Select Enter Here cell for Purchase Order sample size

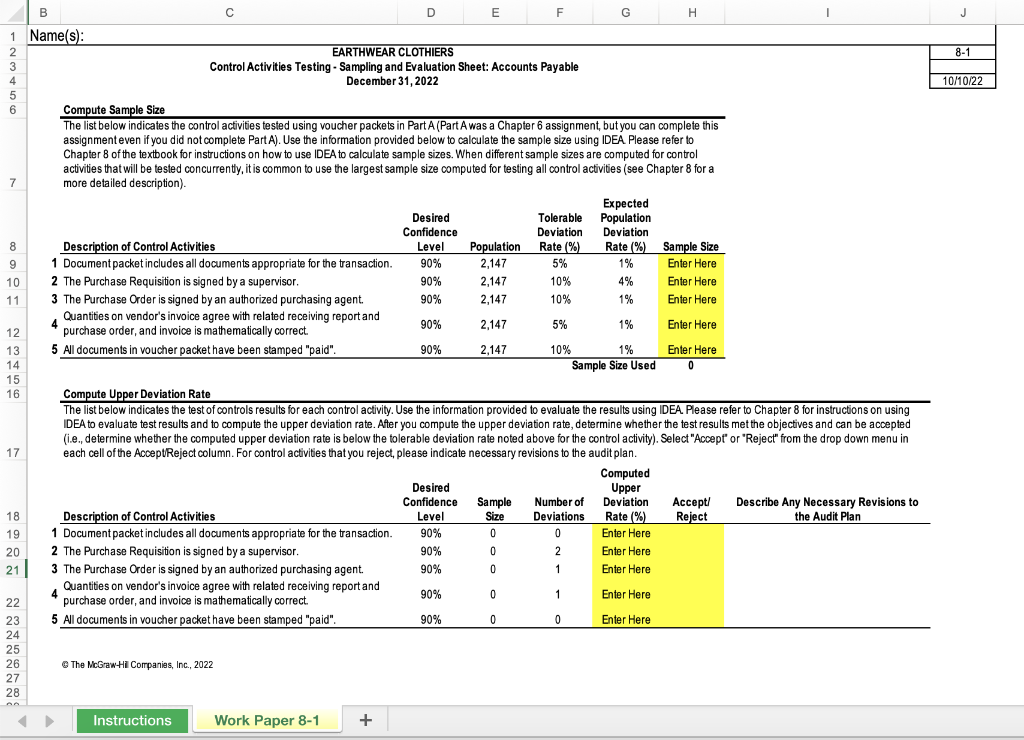click(x=692, y=298)
